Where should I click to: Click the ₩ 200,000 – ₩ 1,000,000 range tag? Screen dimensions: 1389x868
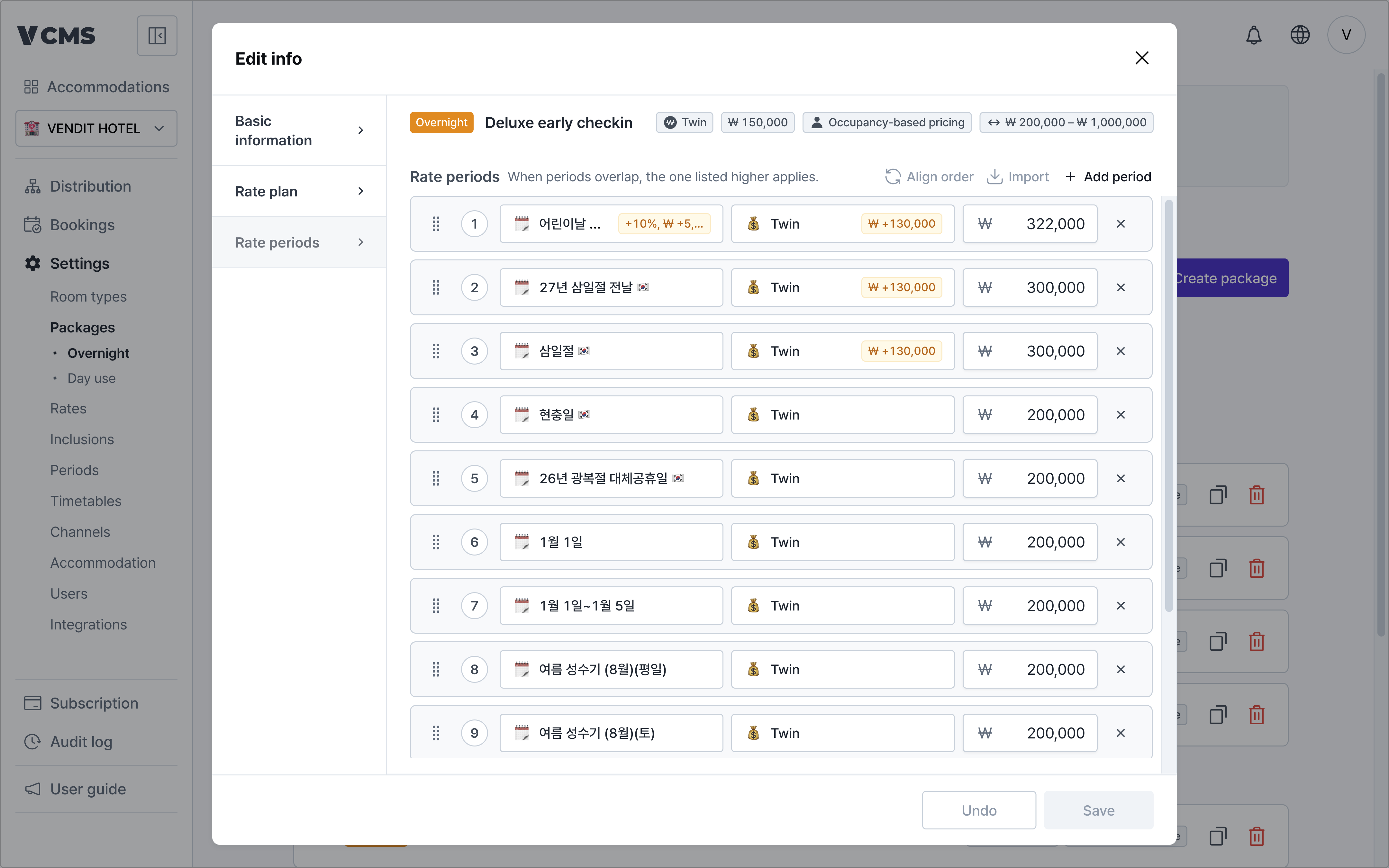pyautogui.click(x=1067, y=122)
